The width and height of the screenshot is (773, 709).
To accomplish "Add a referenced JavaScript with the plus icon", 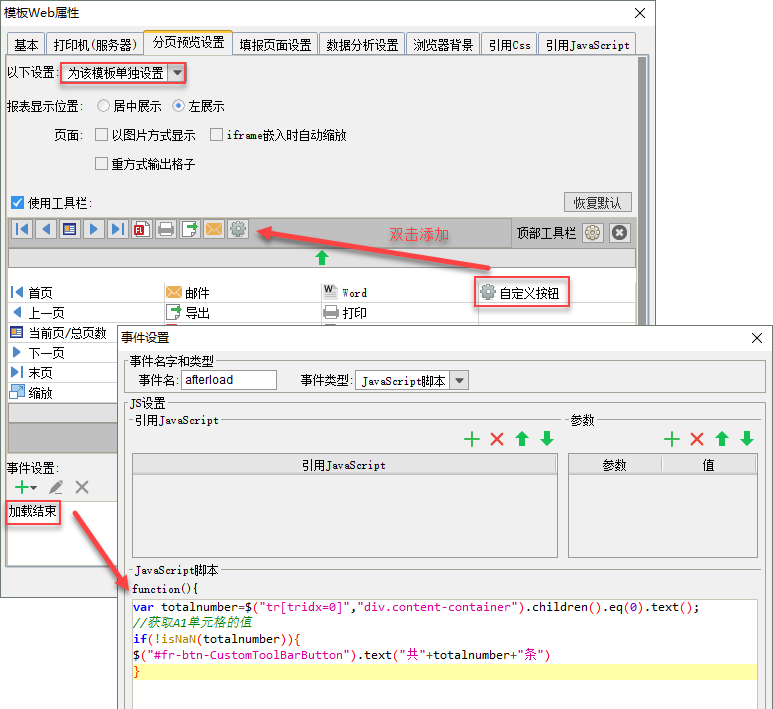I will [472, 439].
